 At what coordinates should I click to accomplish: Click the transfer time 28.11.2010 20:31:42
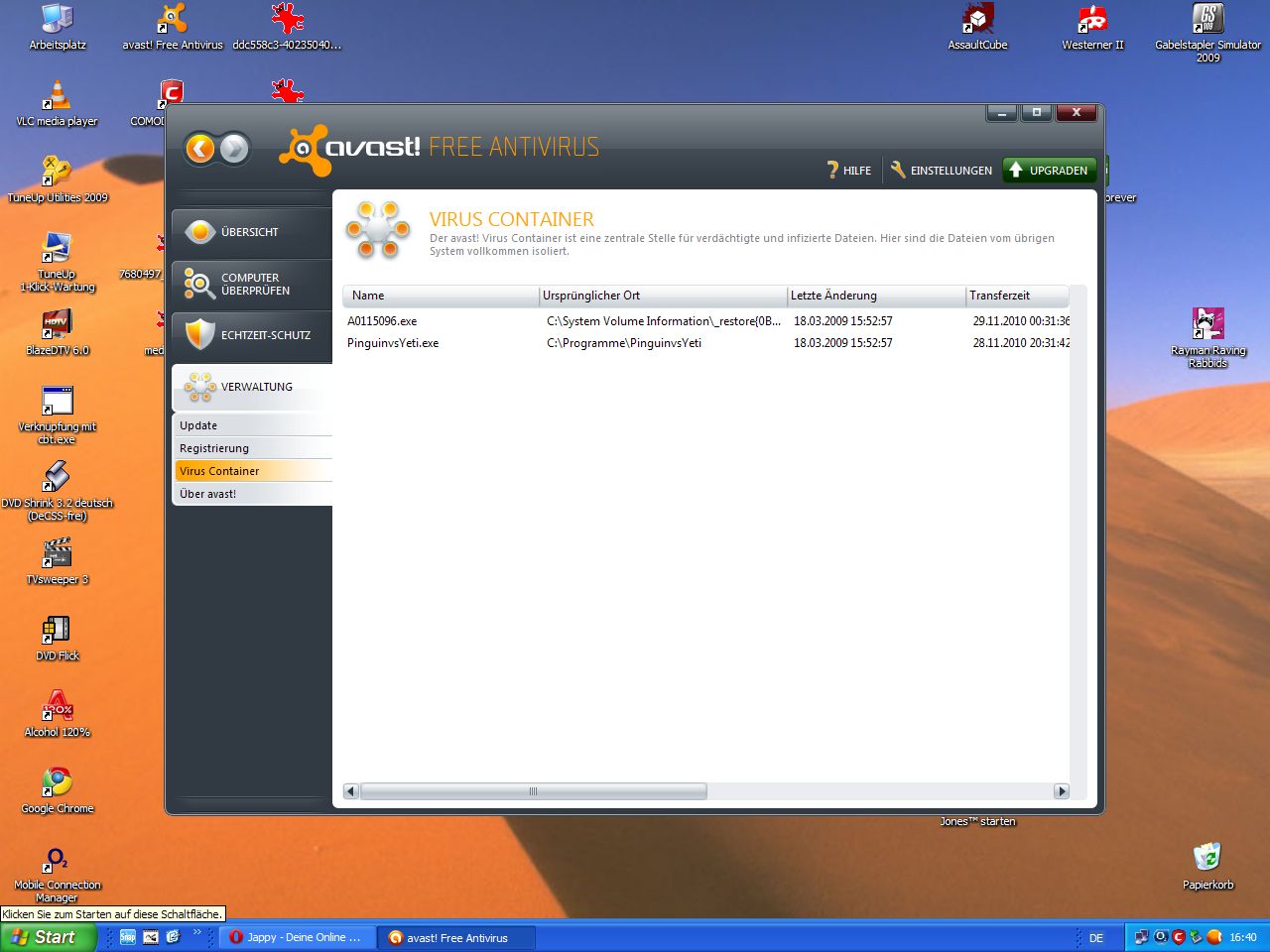(1021, 343)
